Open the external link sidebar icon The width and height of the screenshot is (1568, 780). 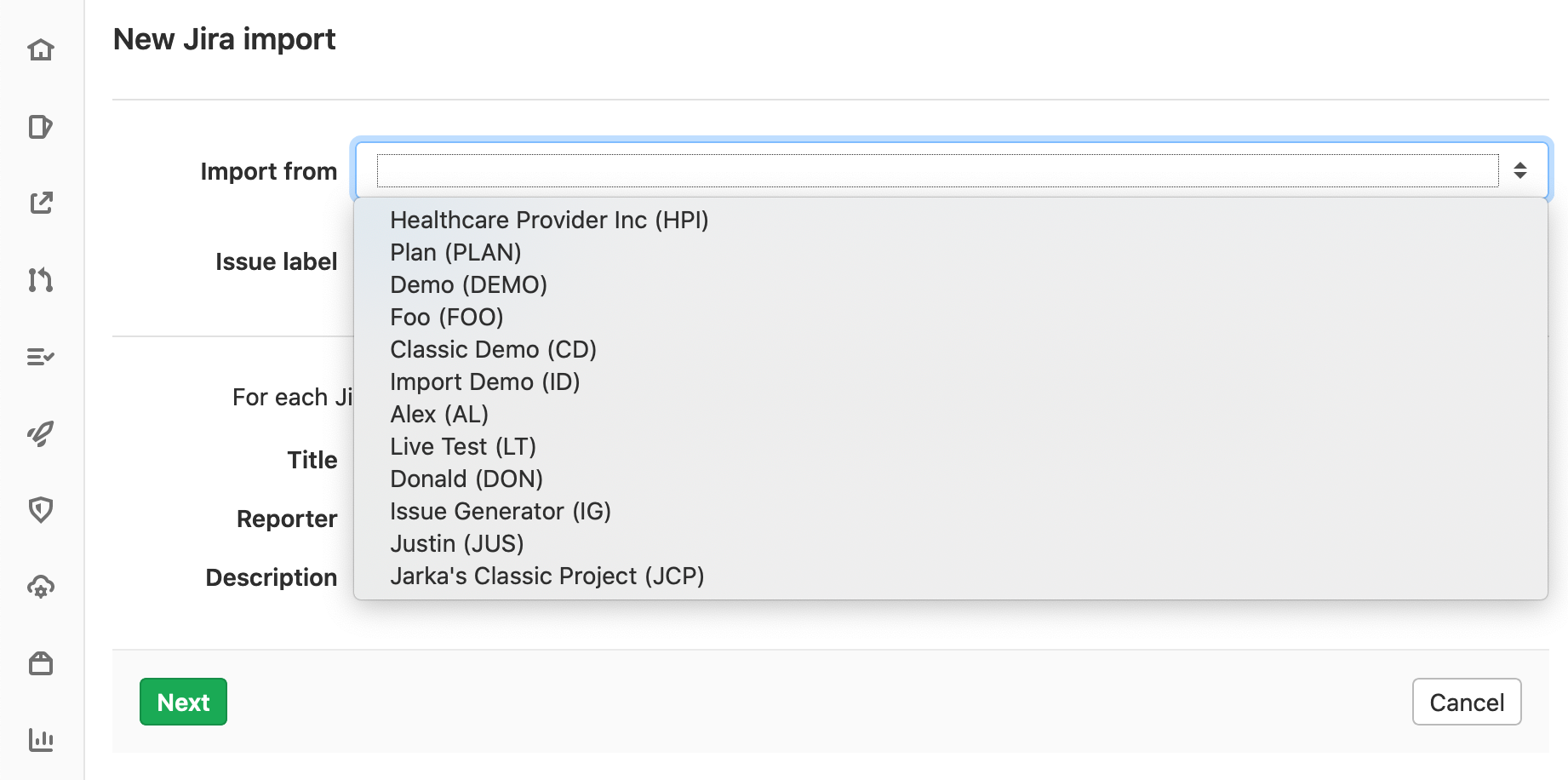(41, 204)
